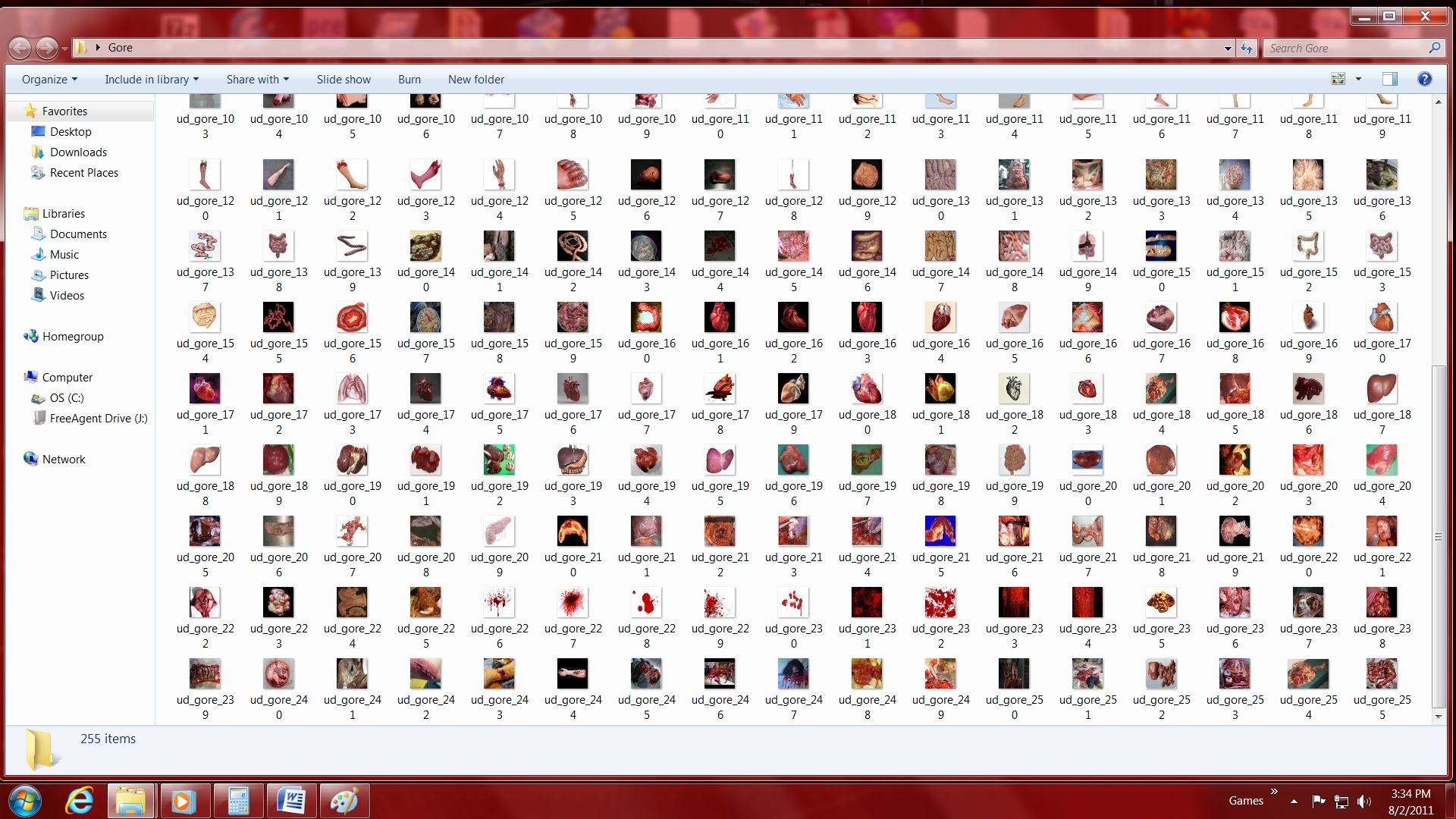1456x819 pixels.
Task: Open the view options dropdown arrow
Action: pyautogui.click(x=1358, y=79)
